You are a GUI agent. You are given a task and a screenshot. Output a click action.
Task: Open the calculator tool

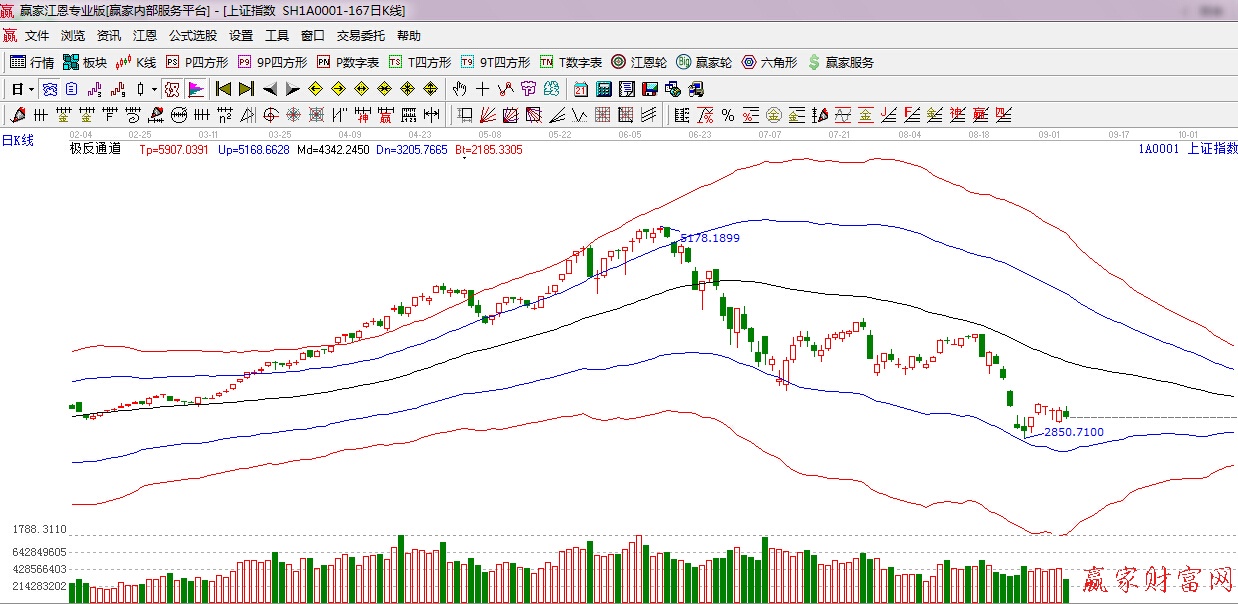[604, 89]
